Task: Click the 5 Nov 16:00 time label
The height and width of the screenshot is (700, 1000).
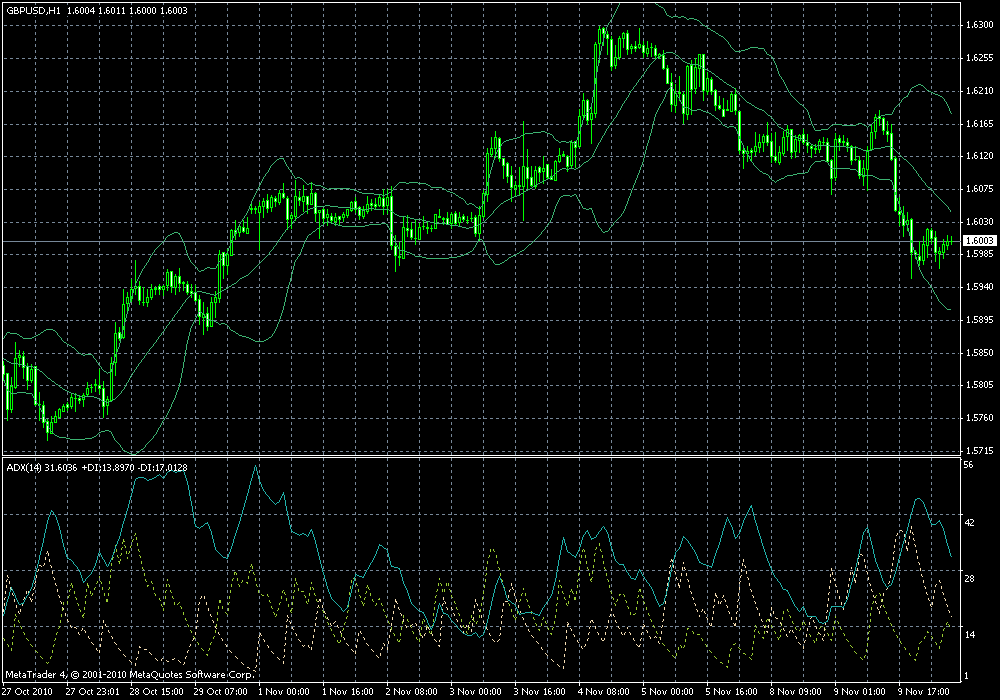Action: [x=732, y=692]
